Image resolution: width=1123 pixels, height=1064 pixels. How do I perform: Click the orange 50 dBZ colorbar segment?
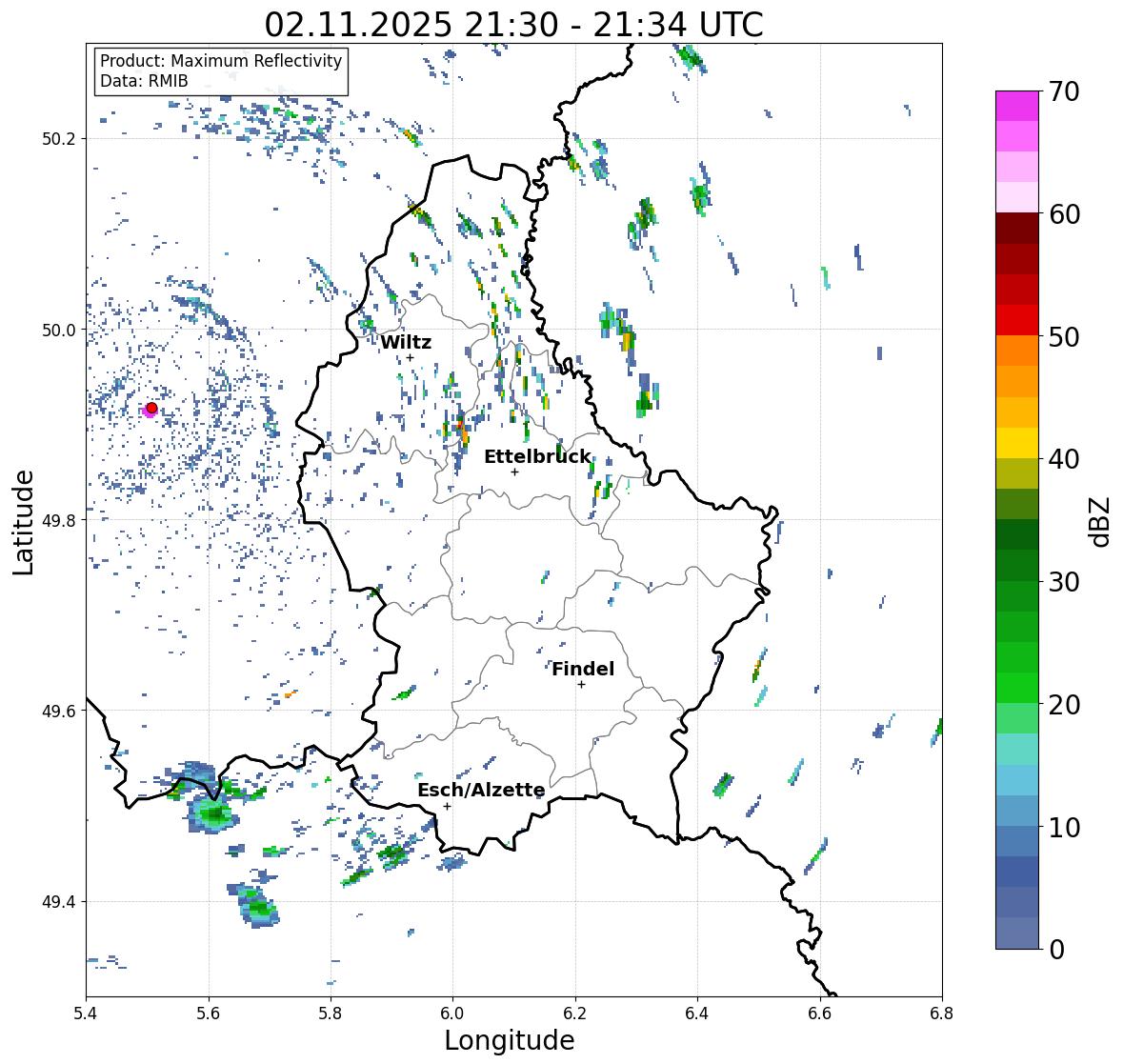[x=1017, y=351]
